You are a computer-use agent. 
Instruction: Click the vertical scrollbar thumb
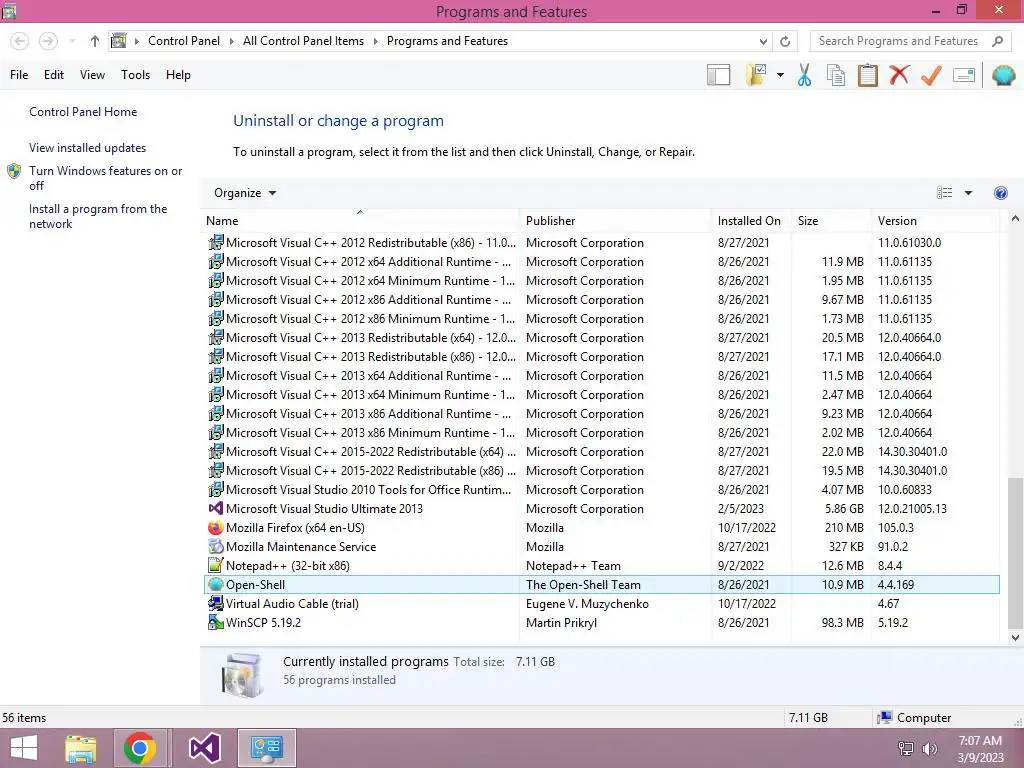click(1015, 552)
